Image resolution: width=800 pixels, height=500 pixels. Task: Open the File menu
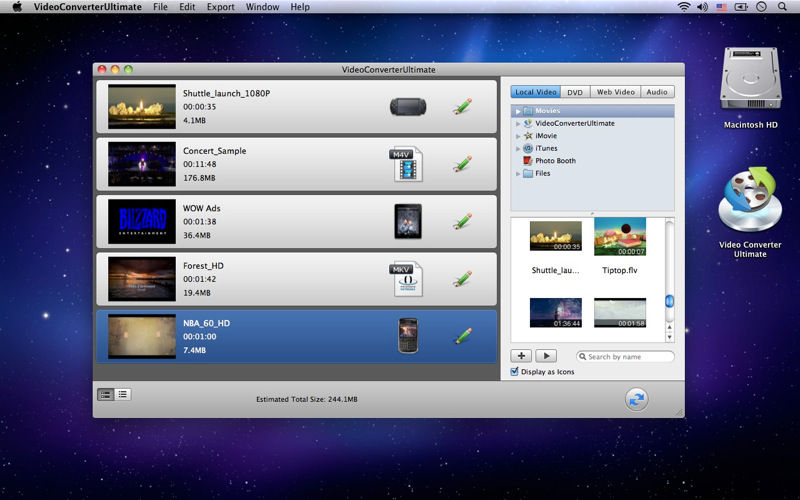(x=160, y=7)
